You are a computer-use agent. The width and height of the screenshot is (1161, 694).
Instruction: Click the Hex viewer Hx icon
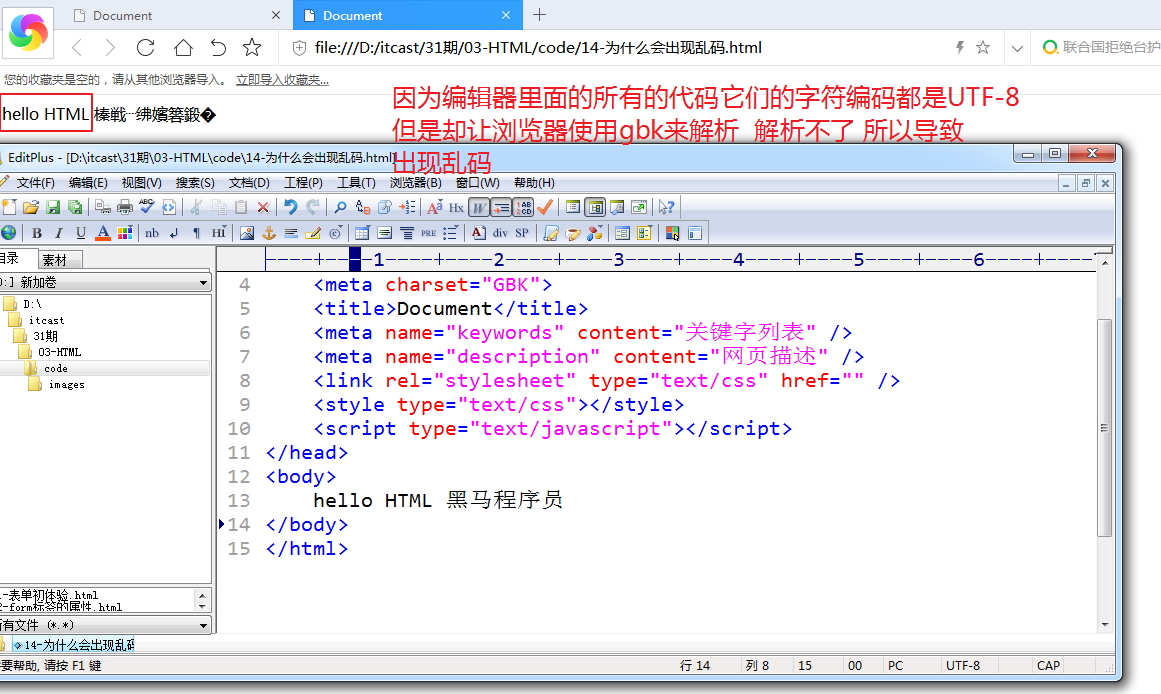pos(456,207)
